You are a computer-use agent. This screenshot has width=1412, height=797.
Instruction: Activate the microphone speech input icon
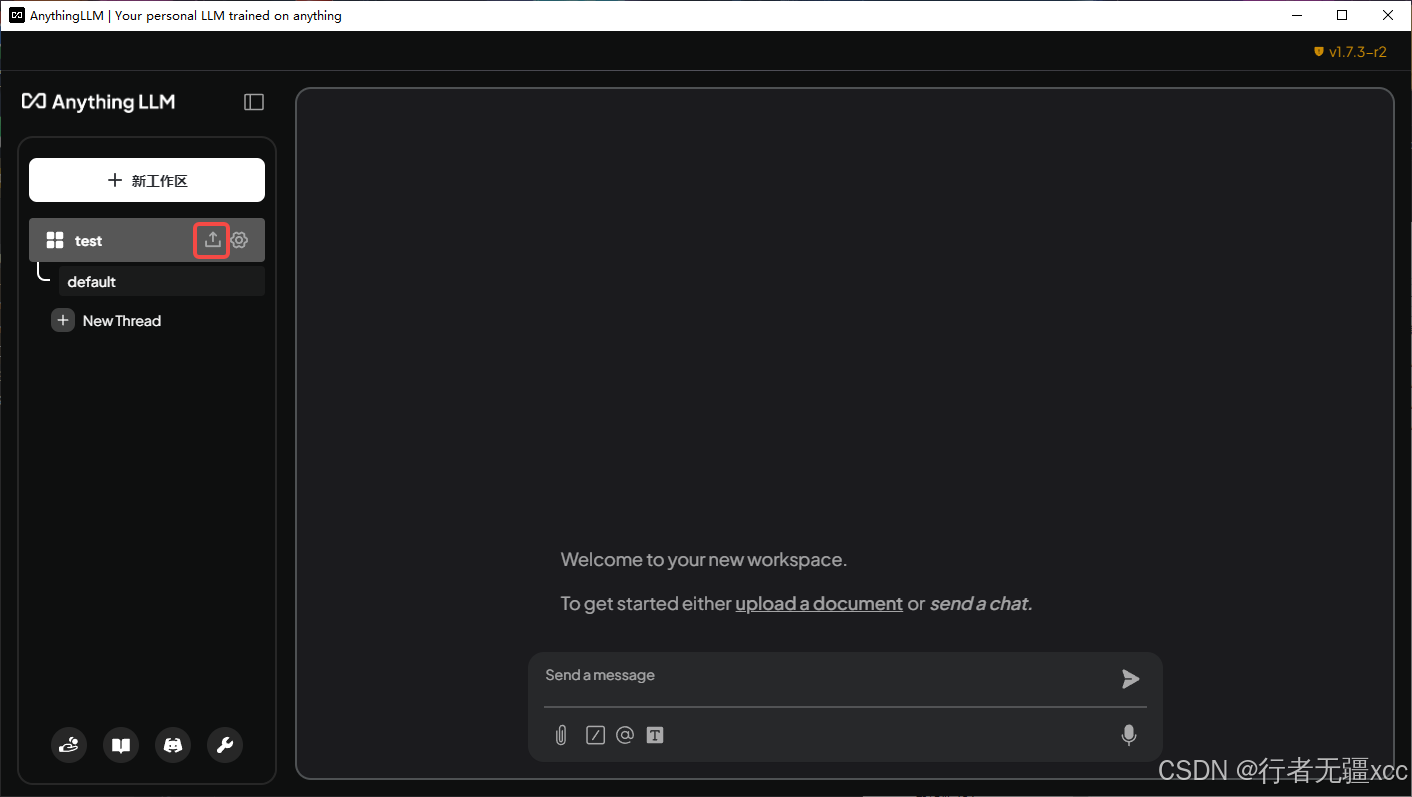tap(1129, 735)
